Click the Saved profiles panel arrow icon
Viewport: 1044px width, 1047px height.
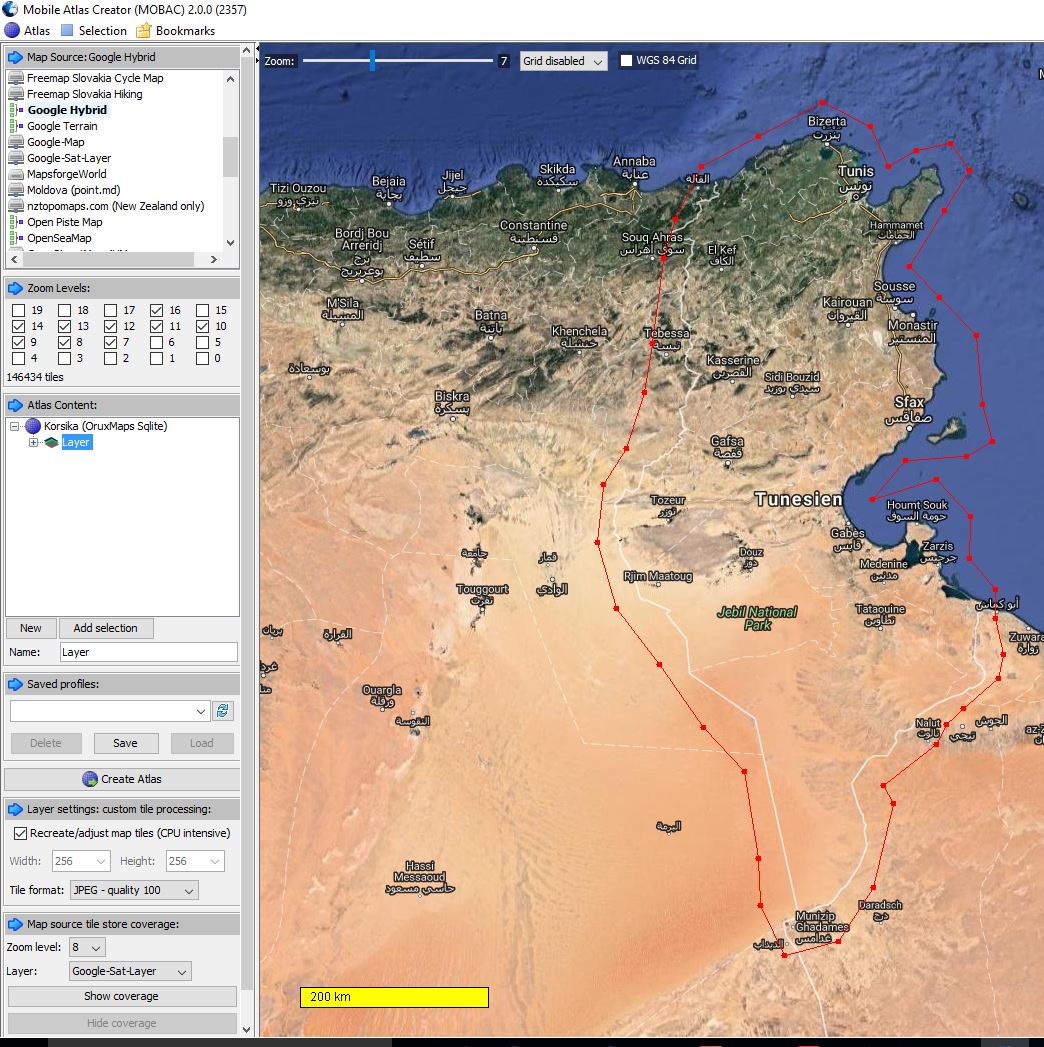15,685
